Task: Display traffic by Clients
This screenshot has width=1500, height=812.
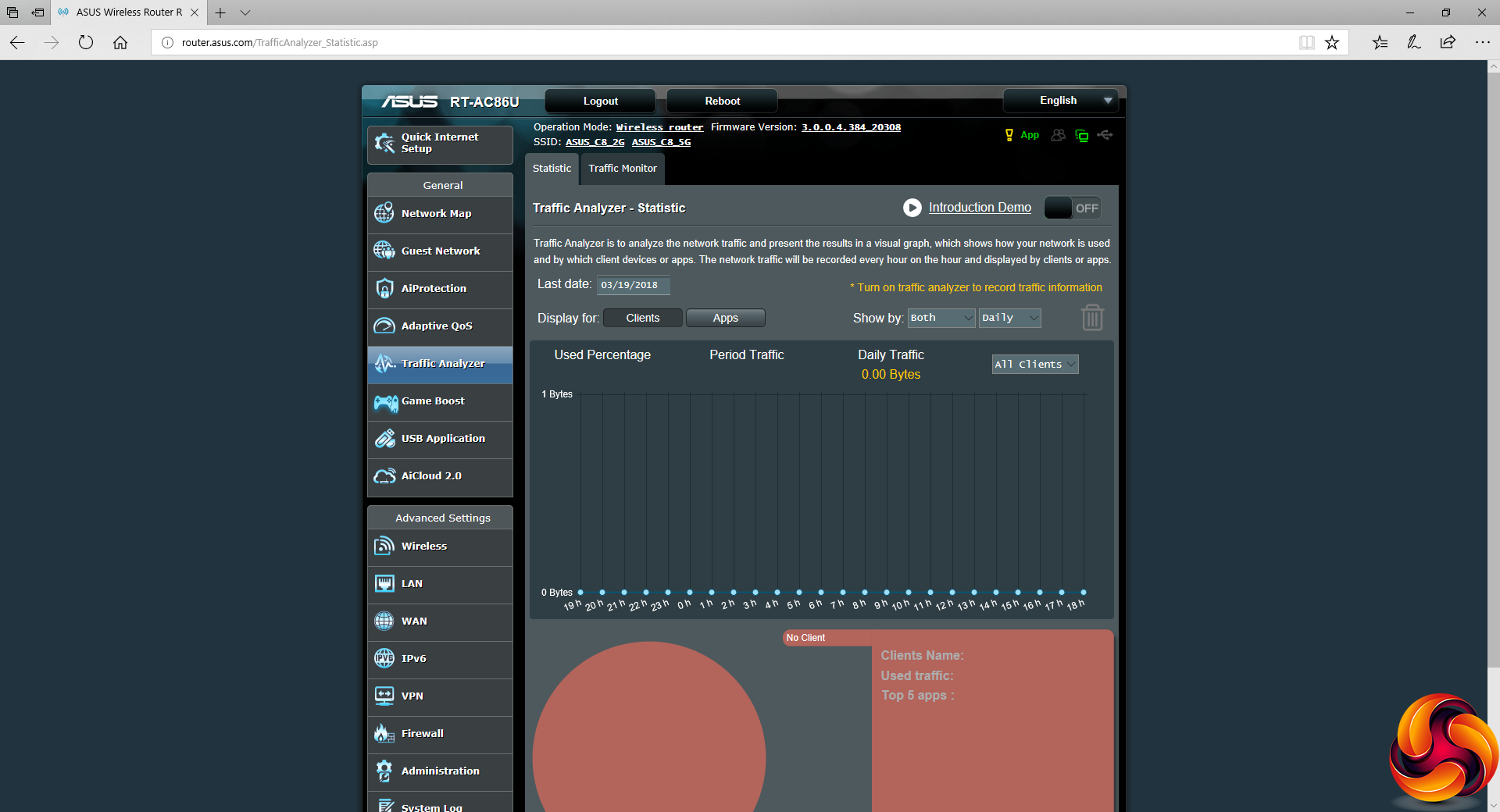Action: coord(643,318)
